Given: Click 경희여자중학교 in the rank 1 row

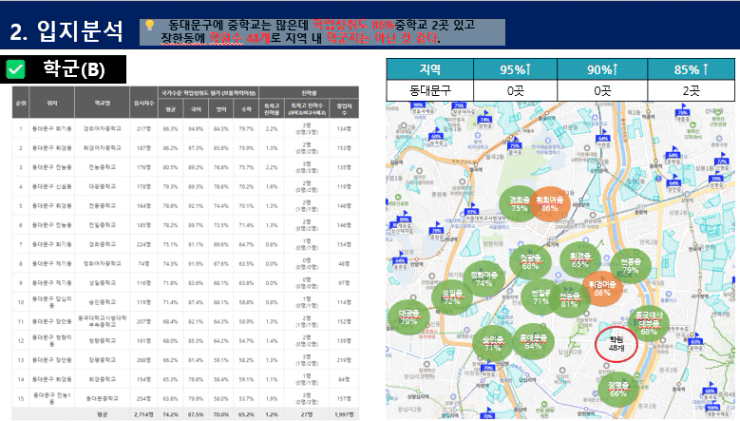Looking at the screenshot, I should [x=102, y=128].
